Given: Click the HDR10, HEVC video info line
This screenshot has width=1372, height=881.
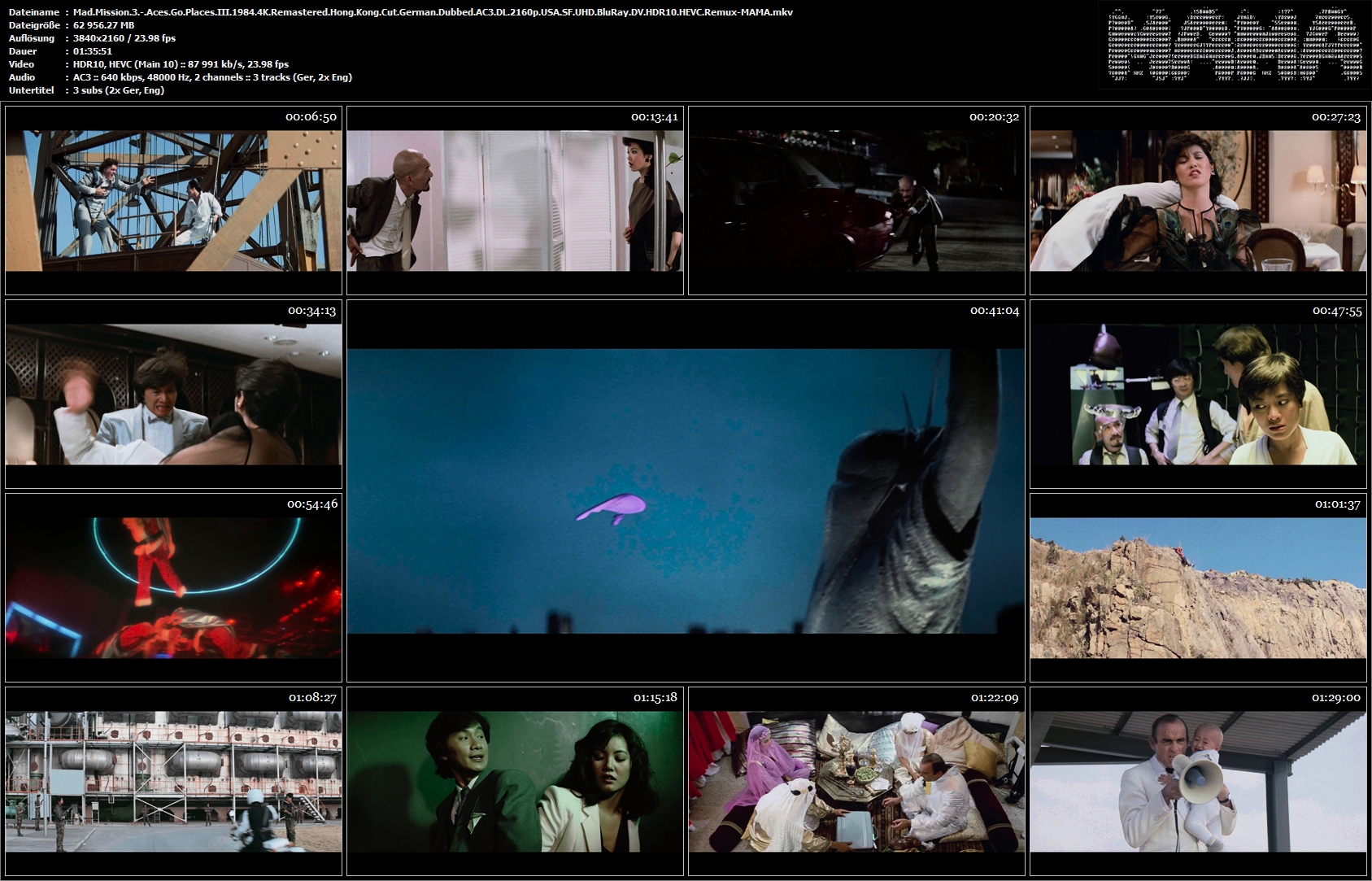Looking at the screenshot, I should coord(181,64).
